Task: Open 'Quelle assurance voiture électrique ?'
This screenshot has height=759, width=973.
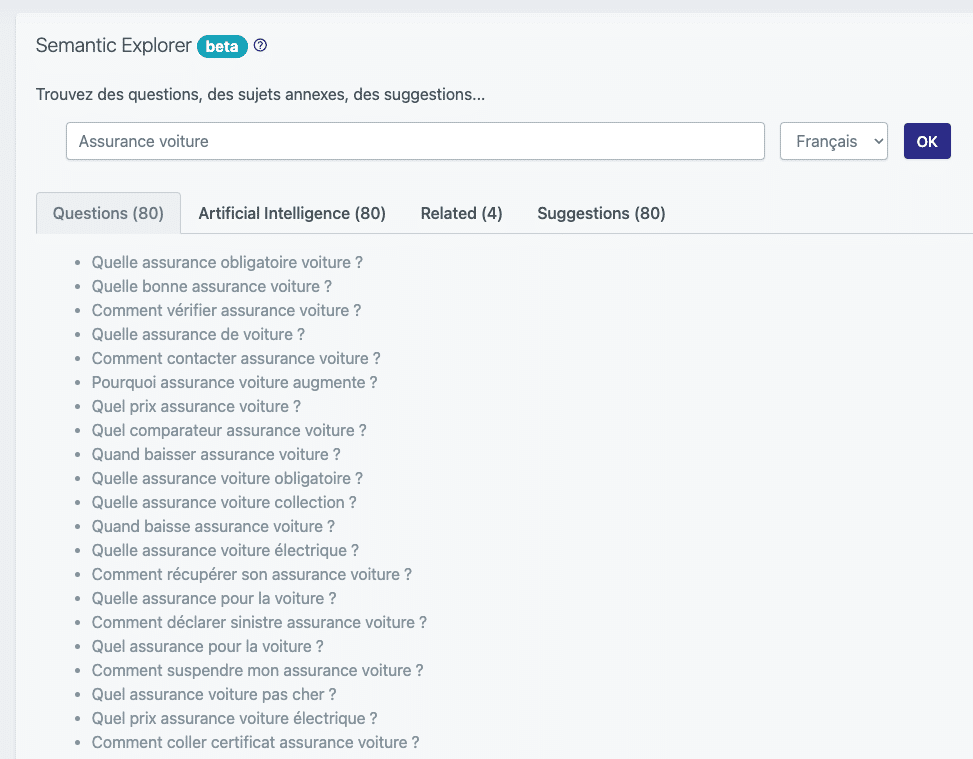Action: pos(225,550)
